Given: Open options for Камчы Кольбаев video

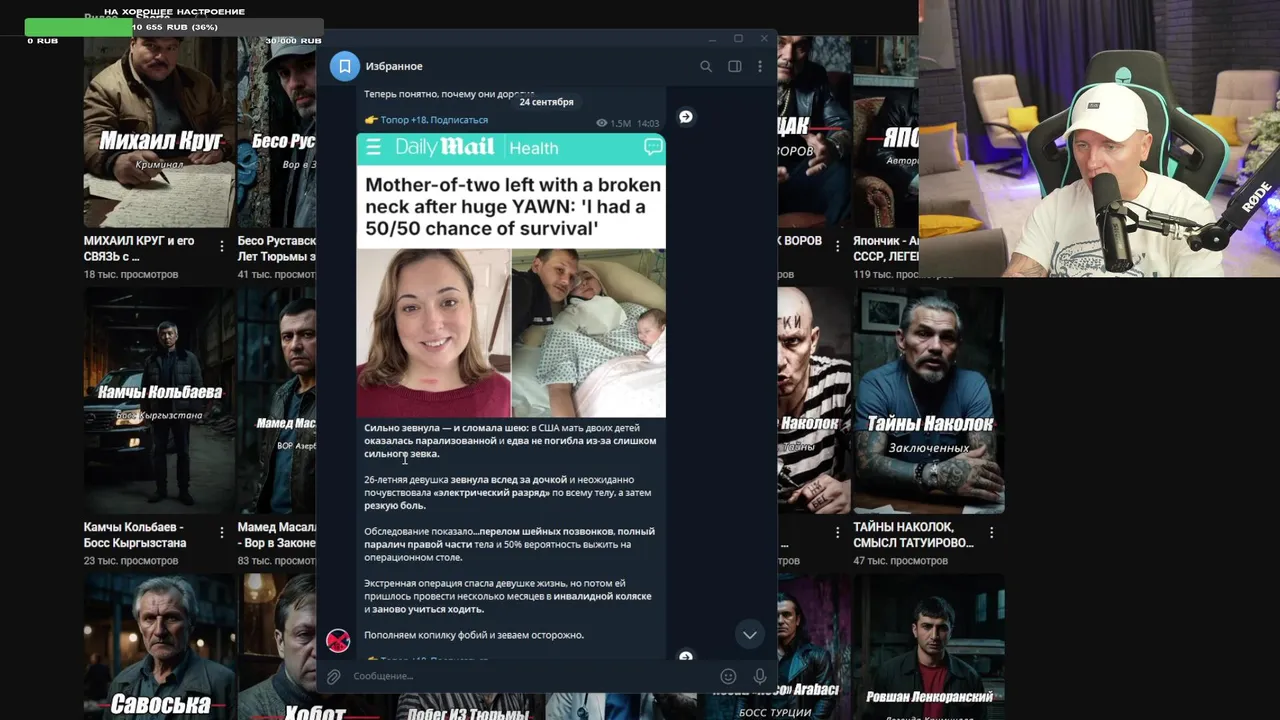Looking at the screenshot, I should pyautogui.click(x=222, y=532).
